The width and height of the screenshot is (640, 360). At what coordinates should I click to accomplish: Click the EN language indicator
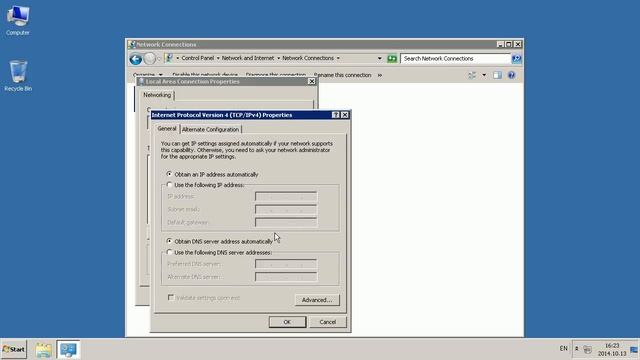click(563, 349)
